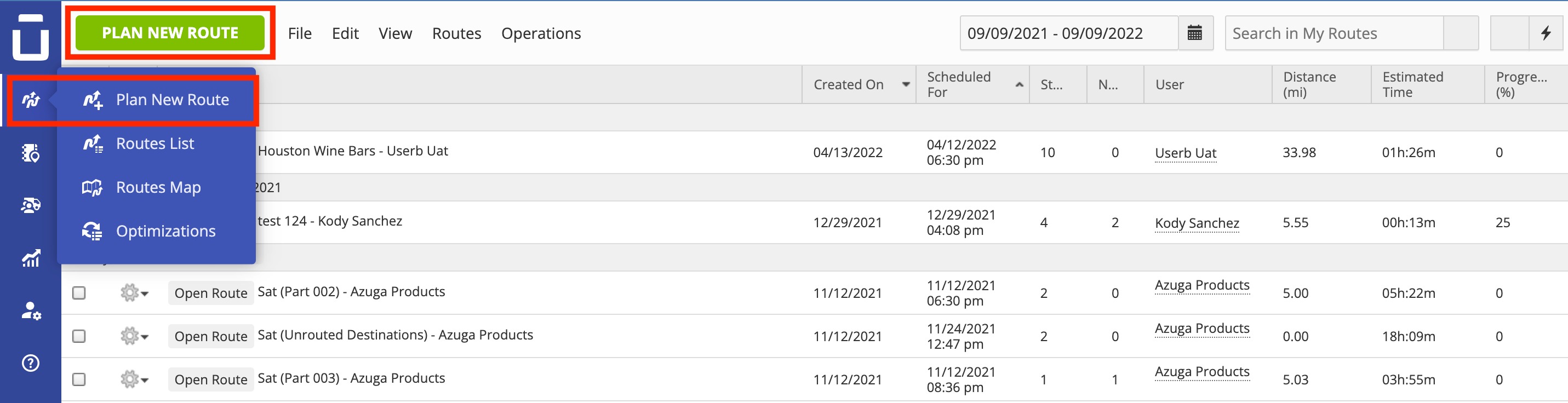Open the user settings sidebar icon

pos(31,310)
